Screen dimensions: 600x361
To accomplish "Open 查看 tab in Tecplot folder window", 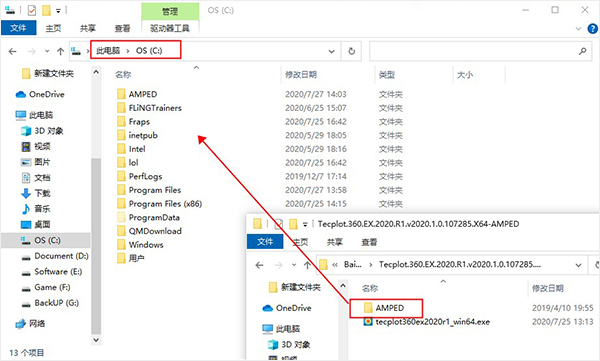I will pos(369,242).
